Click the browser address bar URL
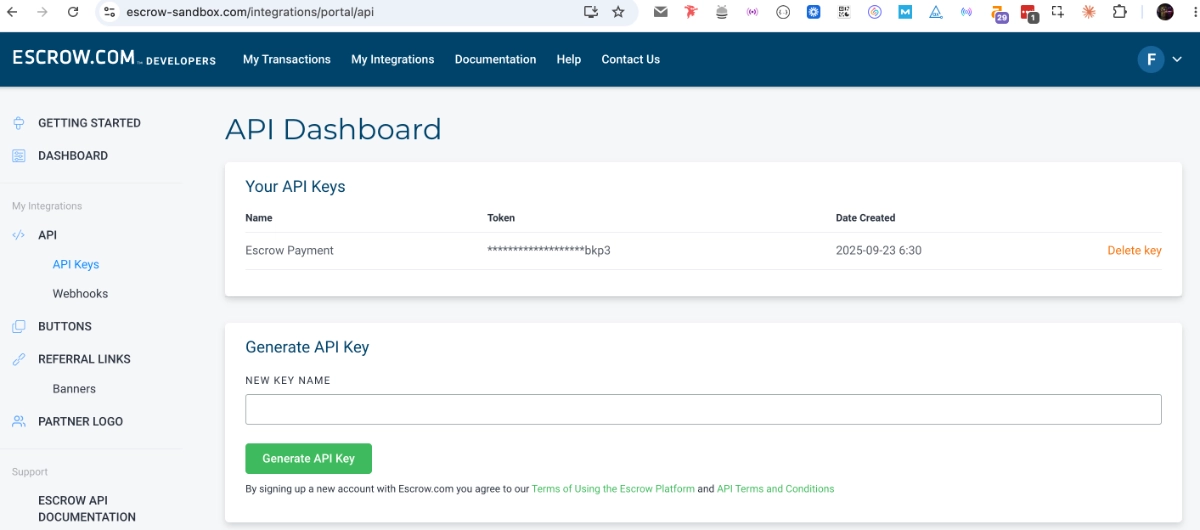Image resolution: width=1200 pixels, height=530 pixels. [x=250, y=12]
